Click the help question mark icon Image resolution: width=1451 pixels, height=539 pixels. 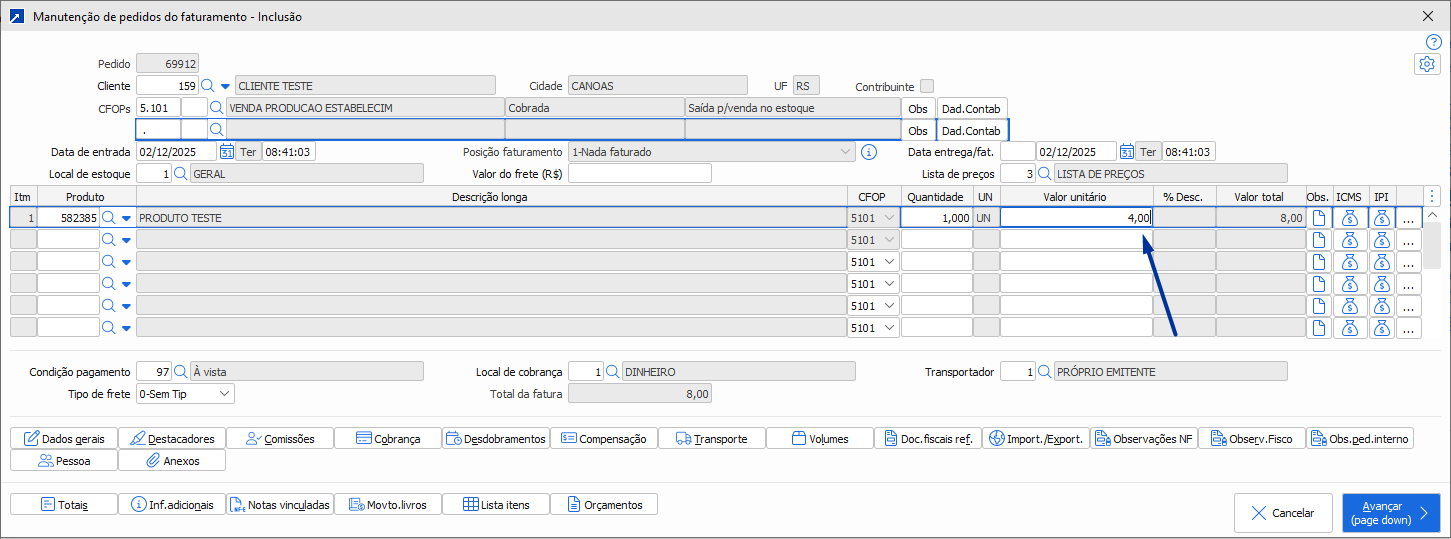(x=1433, y=42)
